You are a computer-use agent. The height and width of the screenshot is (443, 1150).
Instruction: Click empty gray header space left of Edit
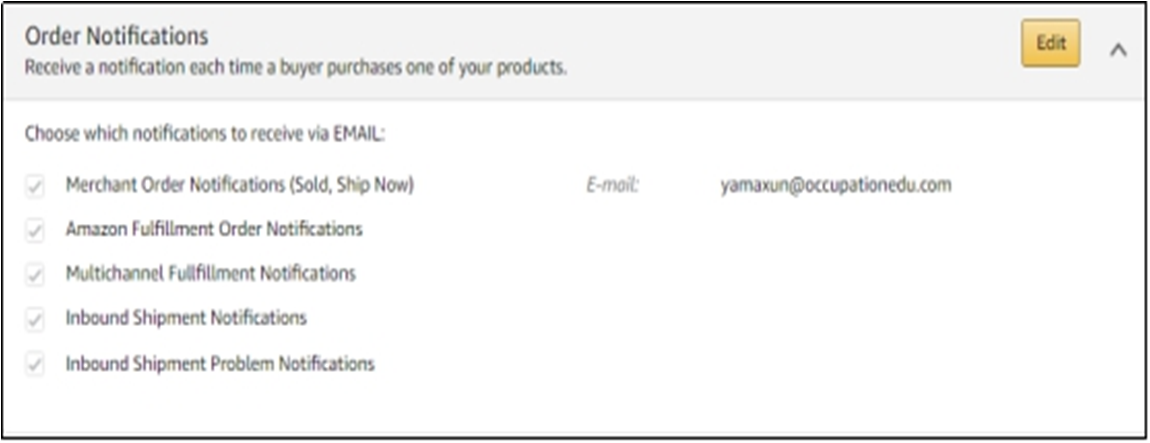[800, 45]
